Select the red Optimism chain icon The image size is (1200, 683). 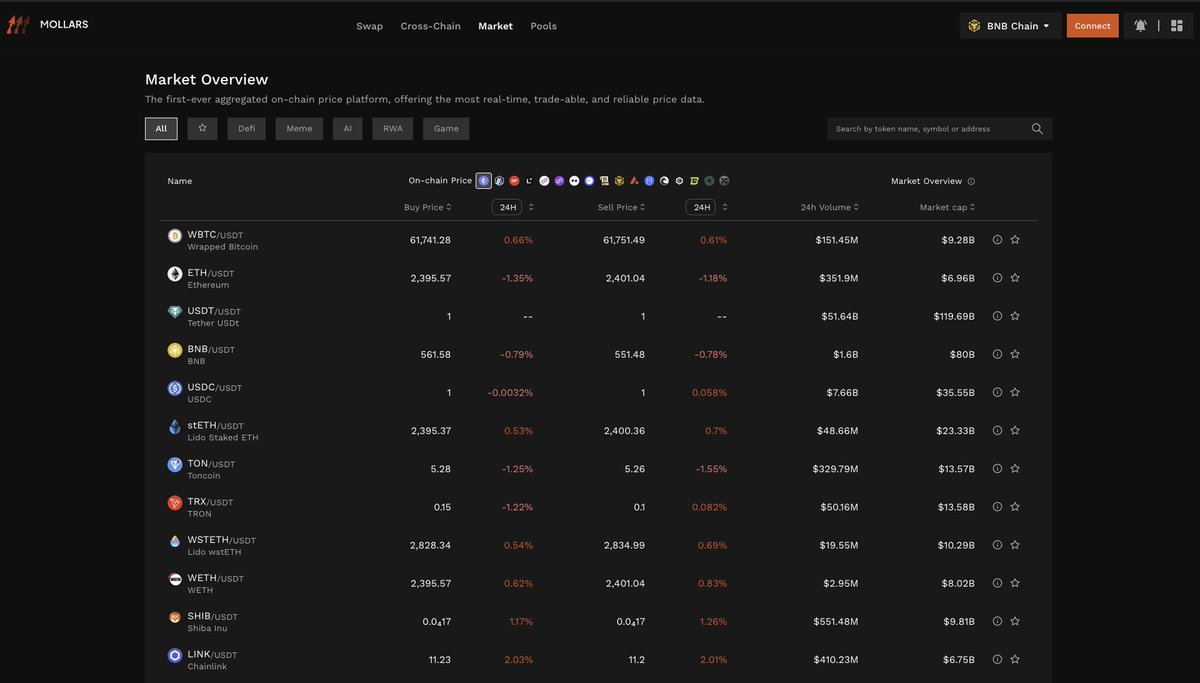coord(514,181)
